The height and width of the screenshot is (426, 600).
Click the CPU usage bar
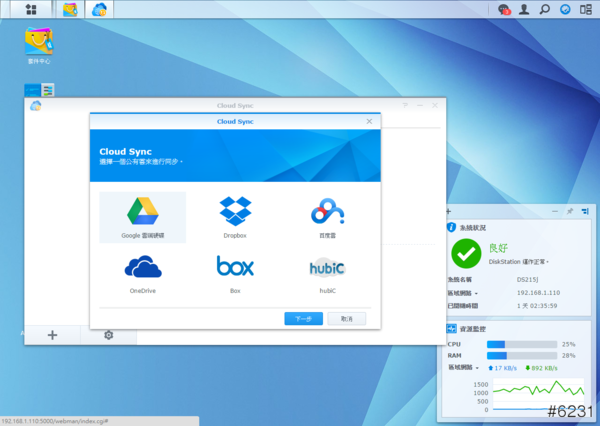tap(521, 344)
